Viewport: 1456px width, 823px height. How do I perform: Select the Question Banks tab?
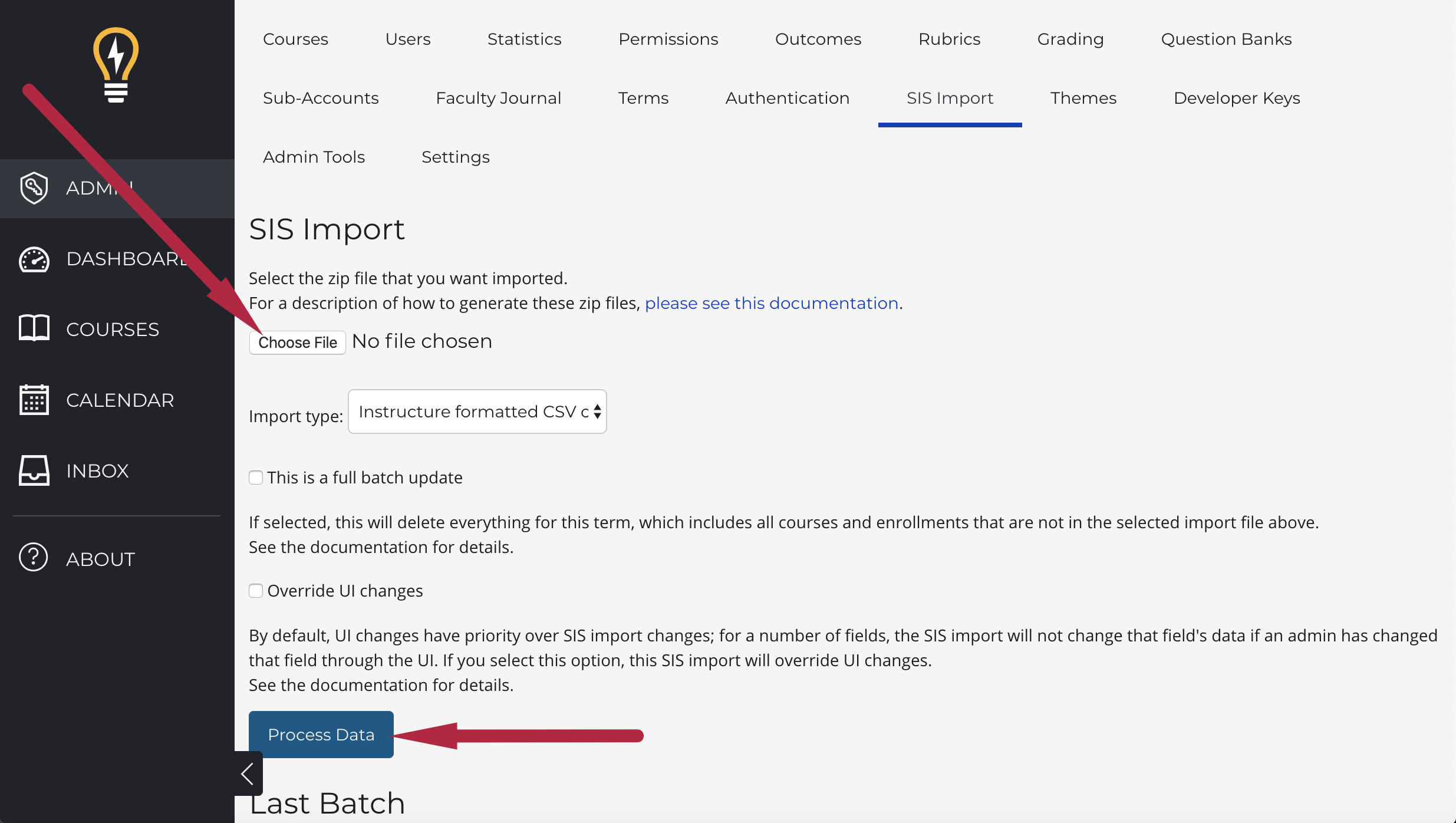[1226, 39]
